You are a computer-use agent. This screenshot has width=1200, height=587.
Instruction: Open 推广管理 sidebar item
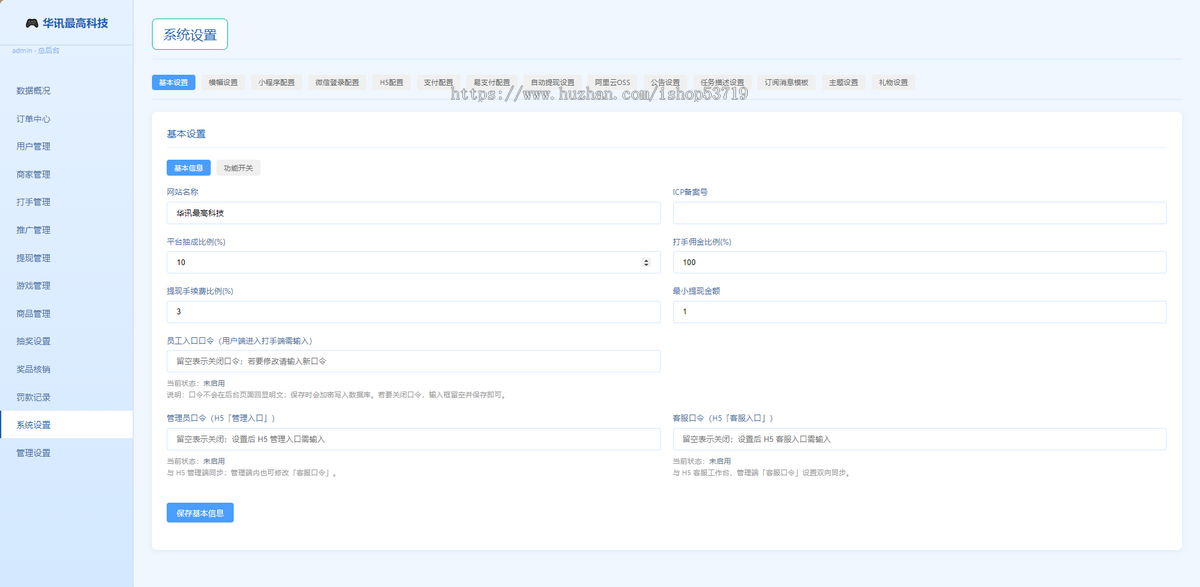[x=66, y=230]
